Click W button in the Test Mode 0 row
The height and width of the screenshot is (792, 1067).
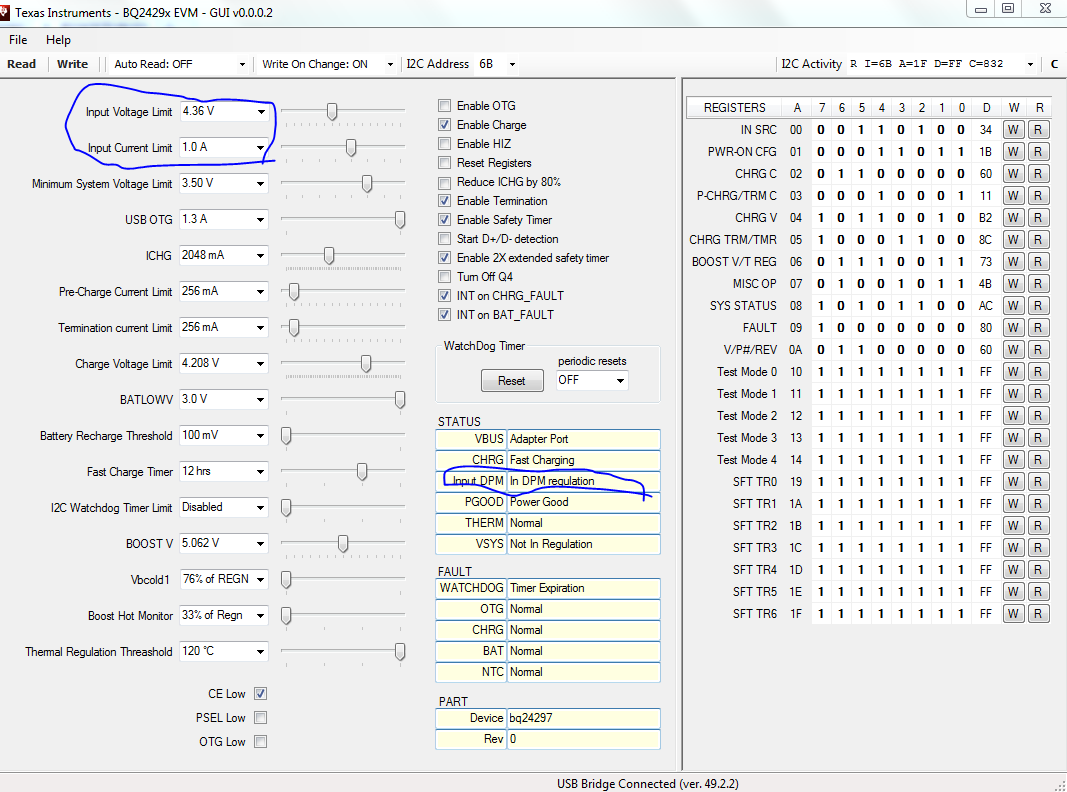[1013, 372]
